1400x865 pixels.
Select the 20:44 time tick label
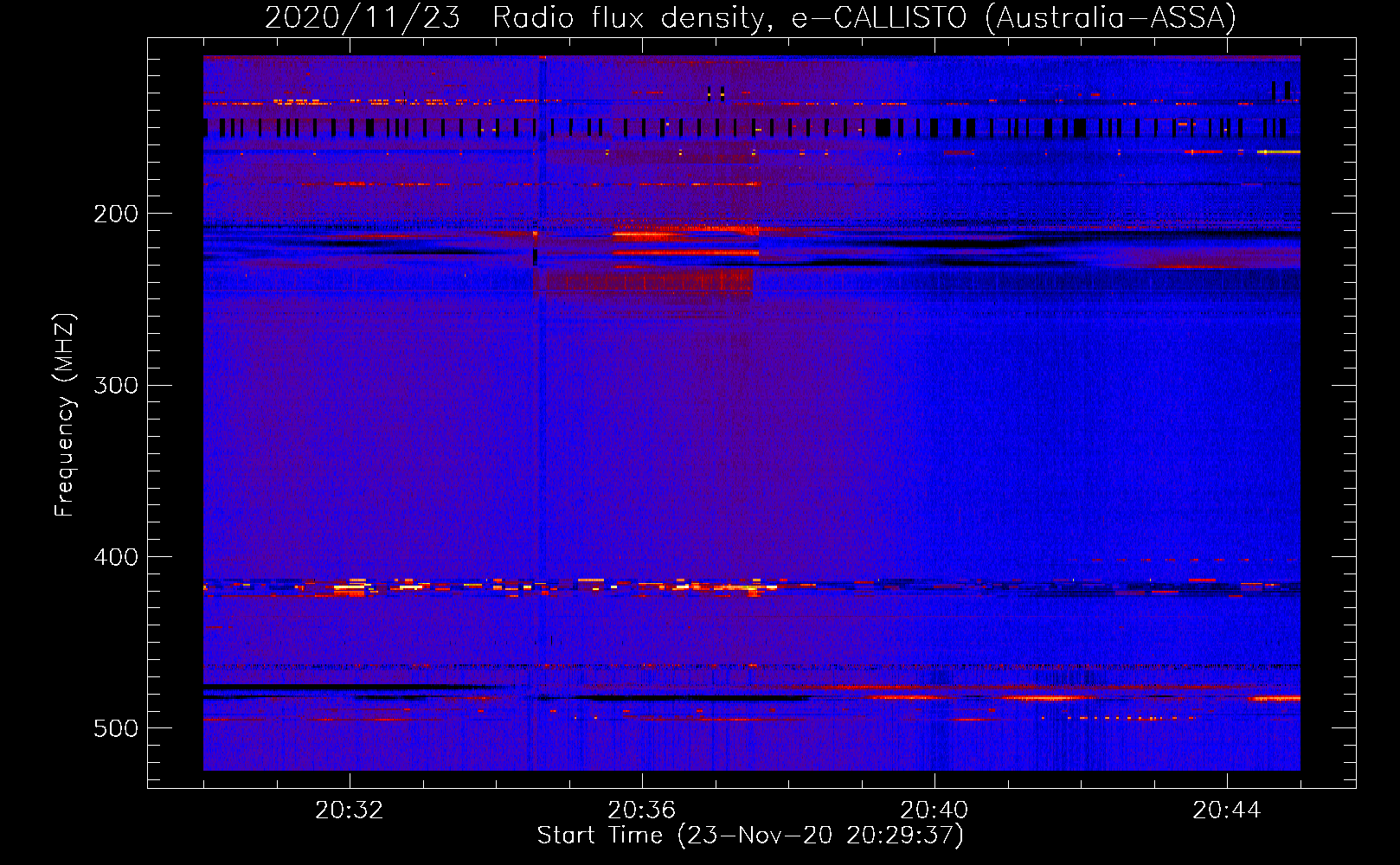click(1226, 811)
